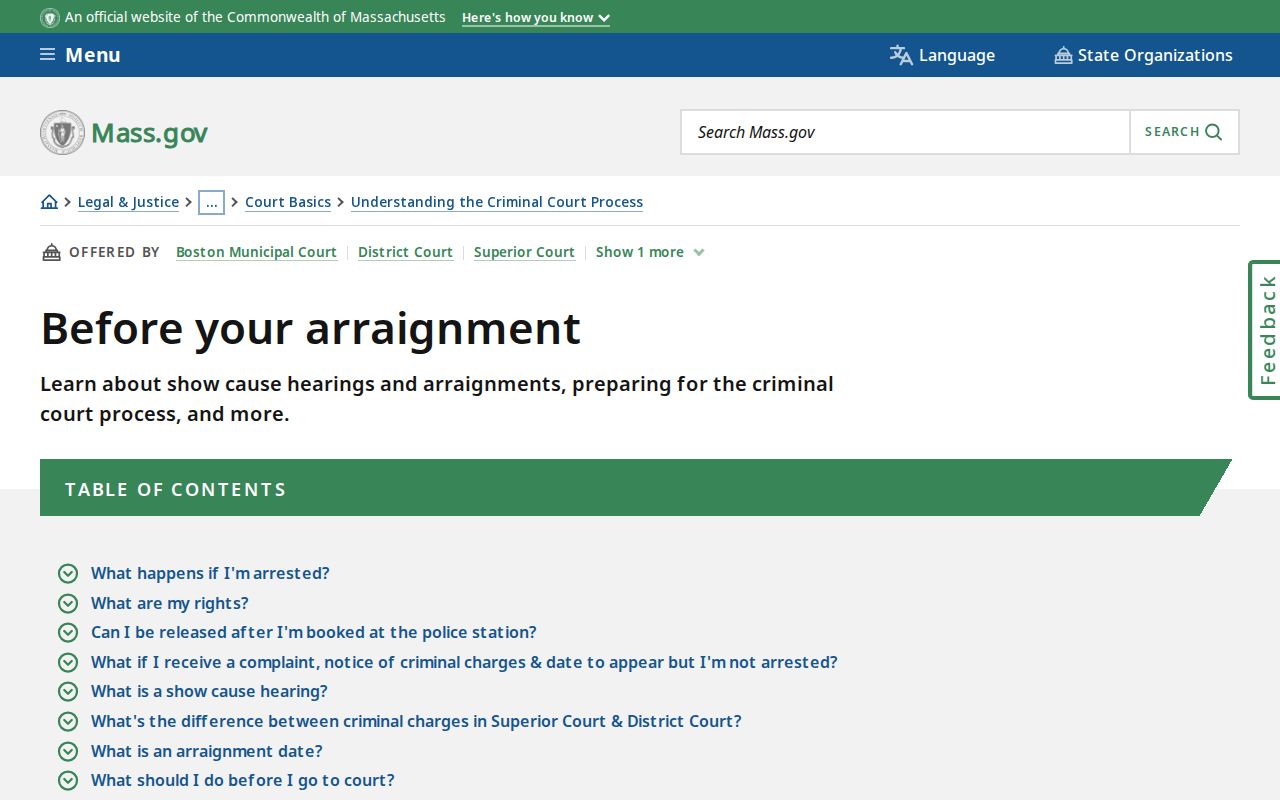Visit the Boston Municipal Court link

point(256,252)
